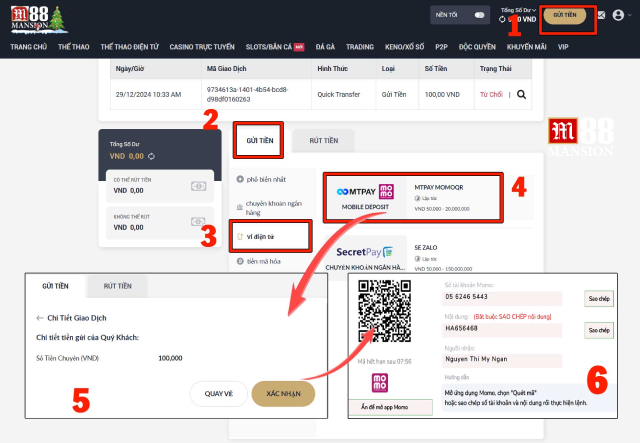Viewport: 640px width, 443px height.
Task: Open the Đá Gà menu
Action: [x=325, y=47]
